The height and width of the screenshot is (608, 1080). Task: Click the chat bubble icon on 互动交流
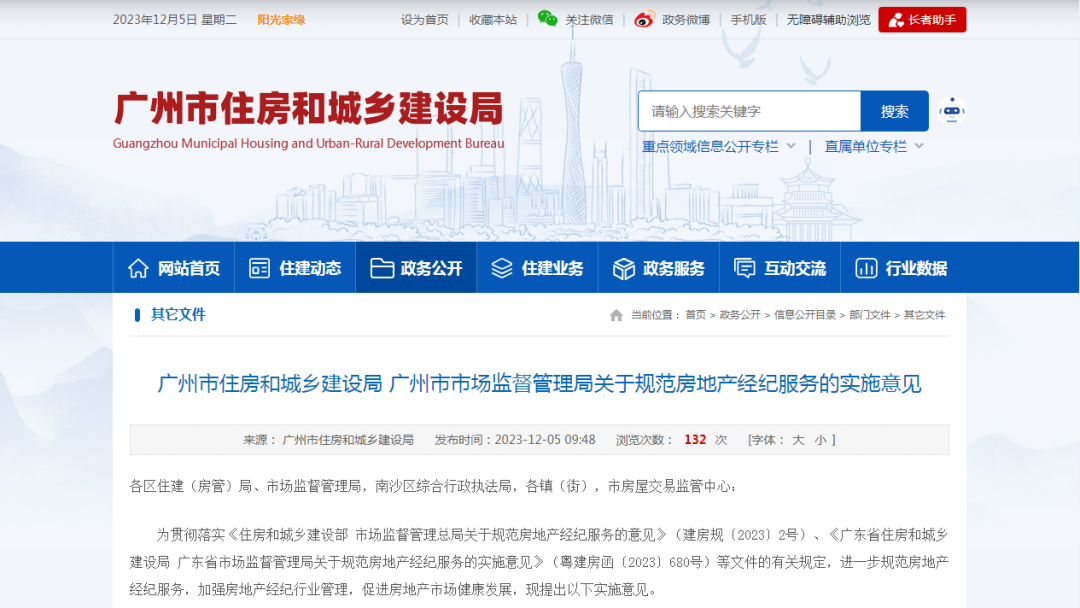click(x=744, y=267)
